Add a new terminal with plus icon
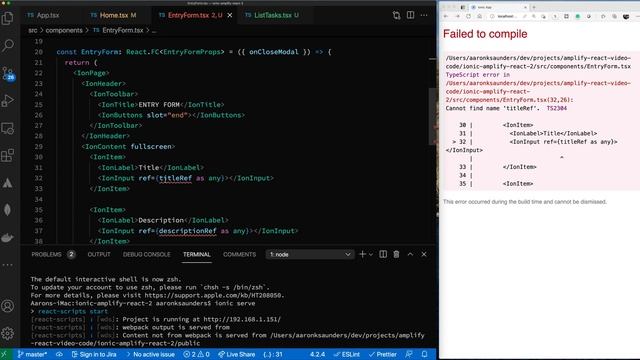Viewport: 640px width, 360px height. [x=362, y=254]
